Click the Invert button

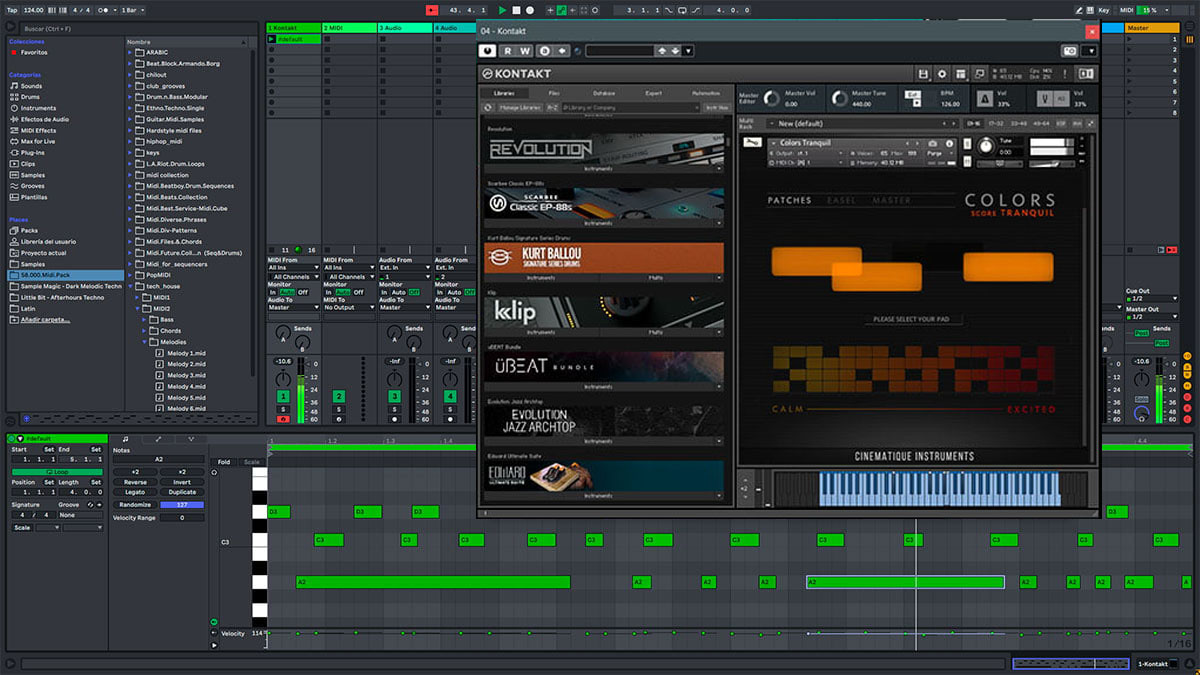tap(182, 482)
